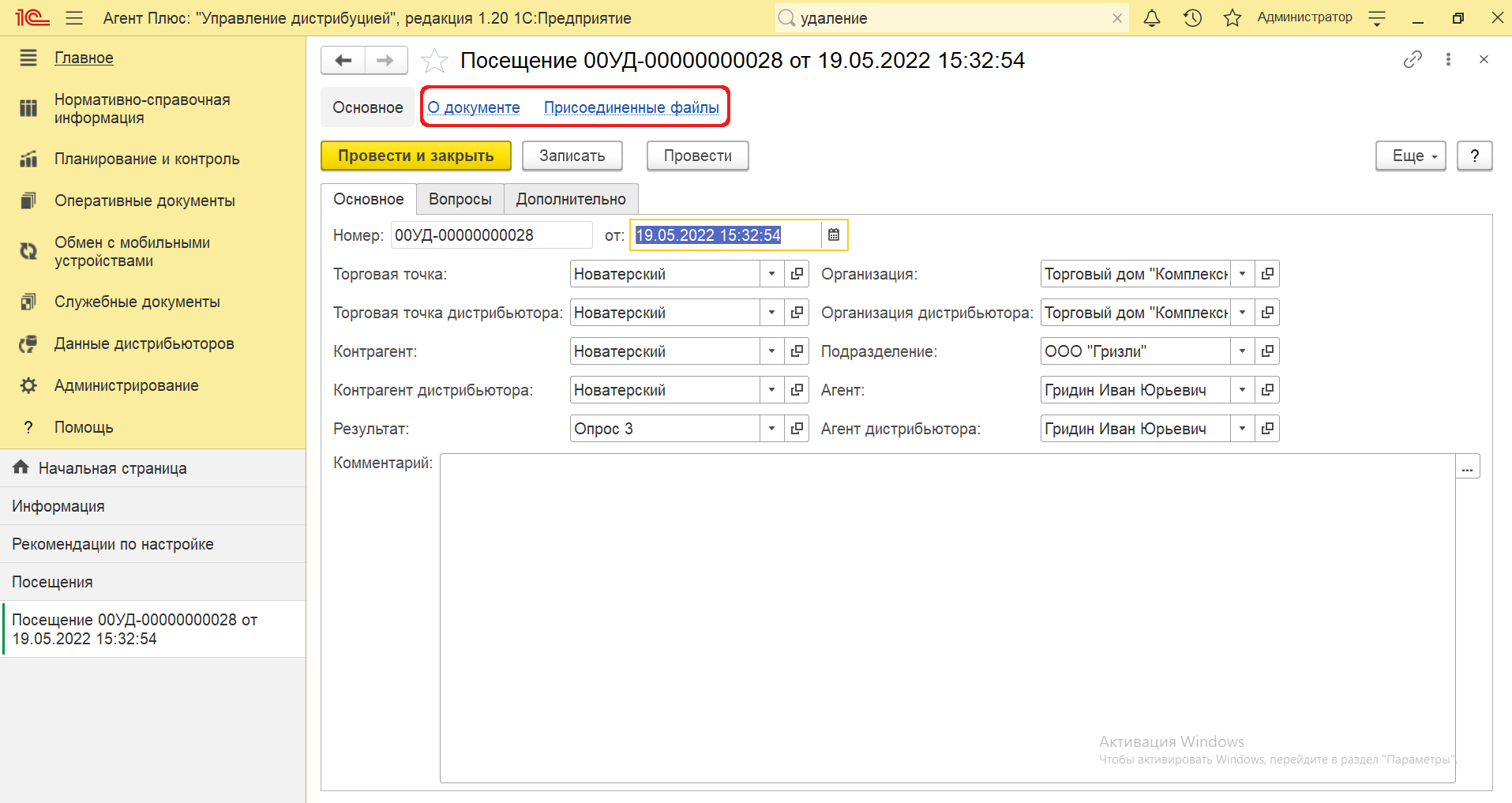Go forward with right arrow button
Viewport: 1512px width, 803px height.
tap(385, 60)
